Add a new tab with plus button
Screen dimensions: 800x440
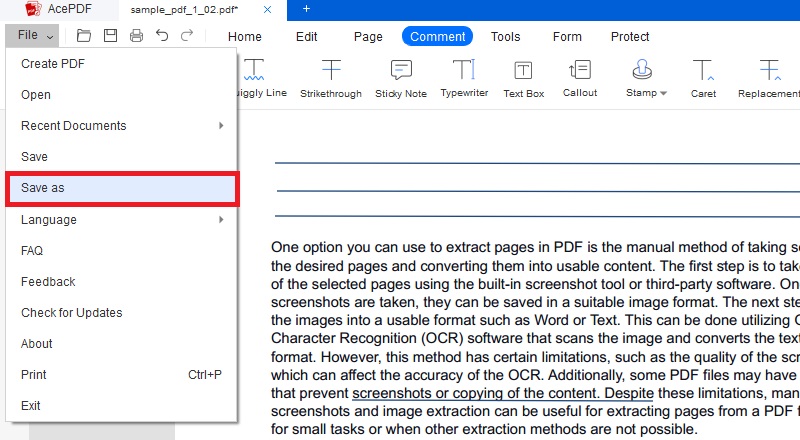click(306, 9)
